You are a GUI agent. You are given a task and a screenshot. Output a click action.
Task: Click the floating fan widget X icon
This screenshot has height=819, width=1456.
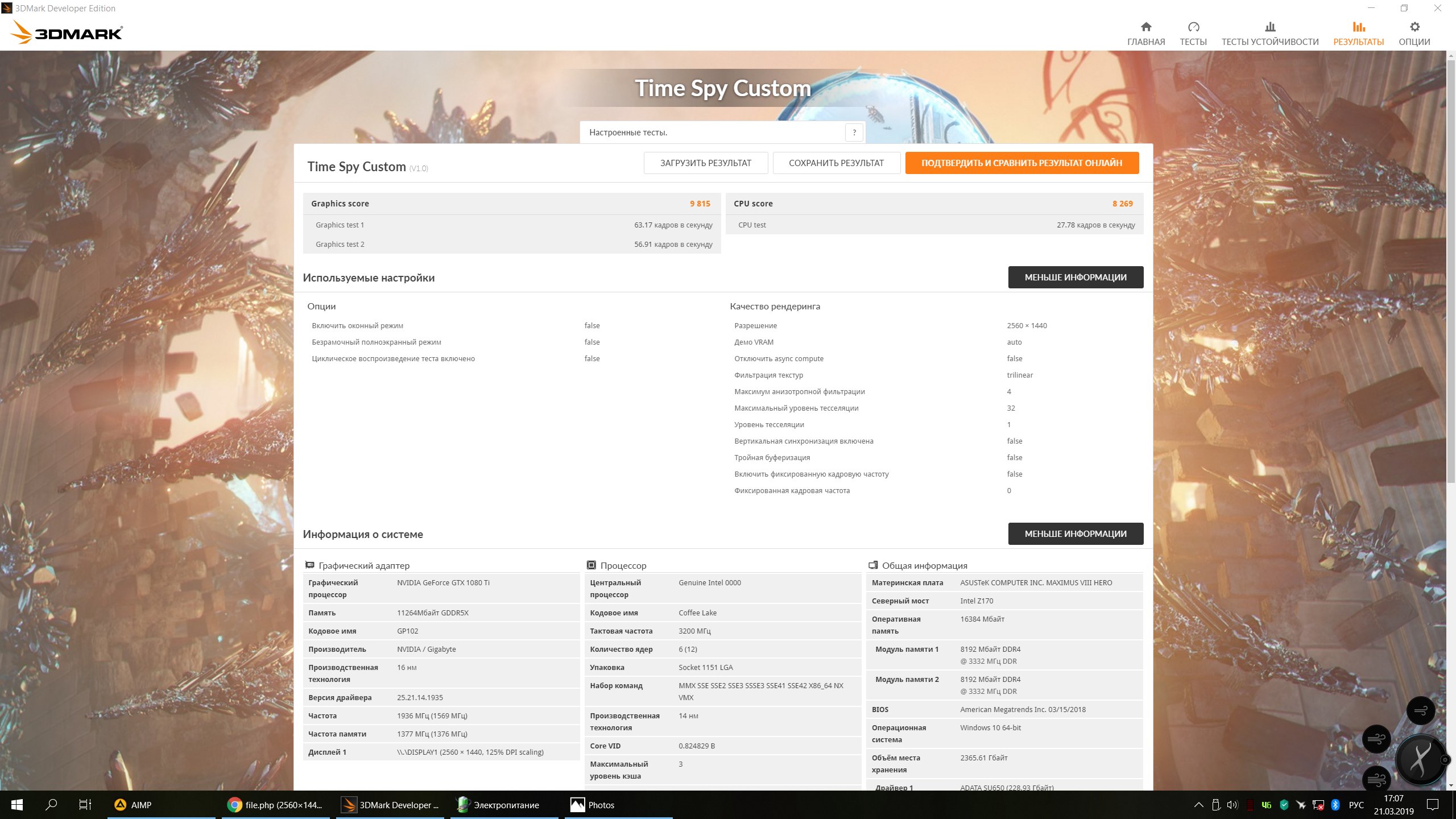(x=1420, y=759)
